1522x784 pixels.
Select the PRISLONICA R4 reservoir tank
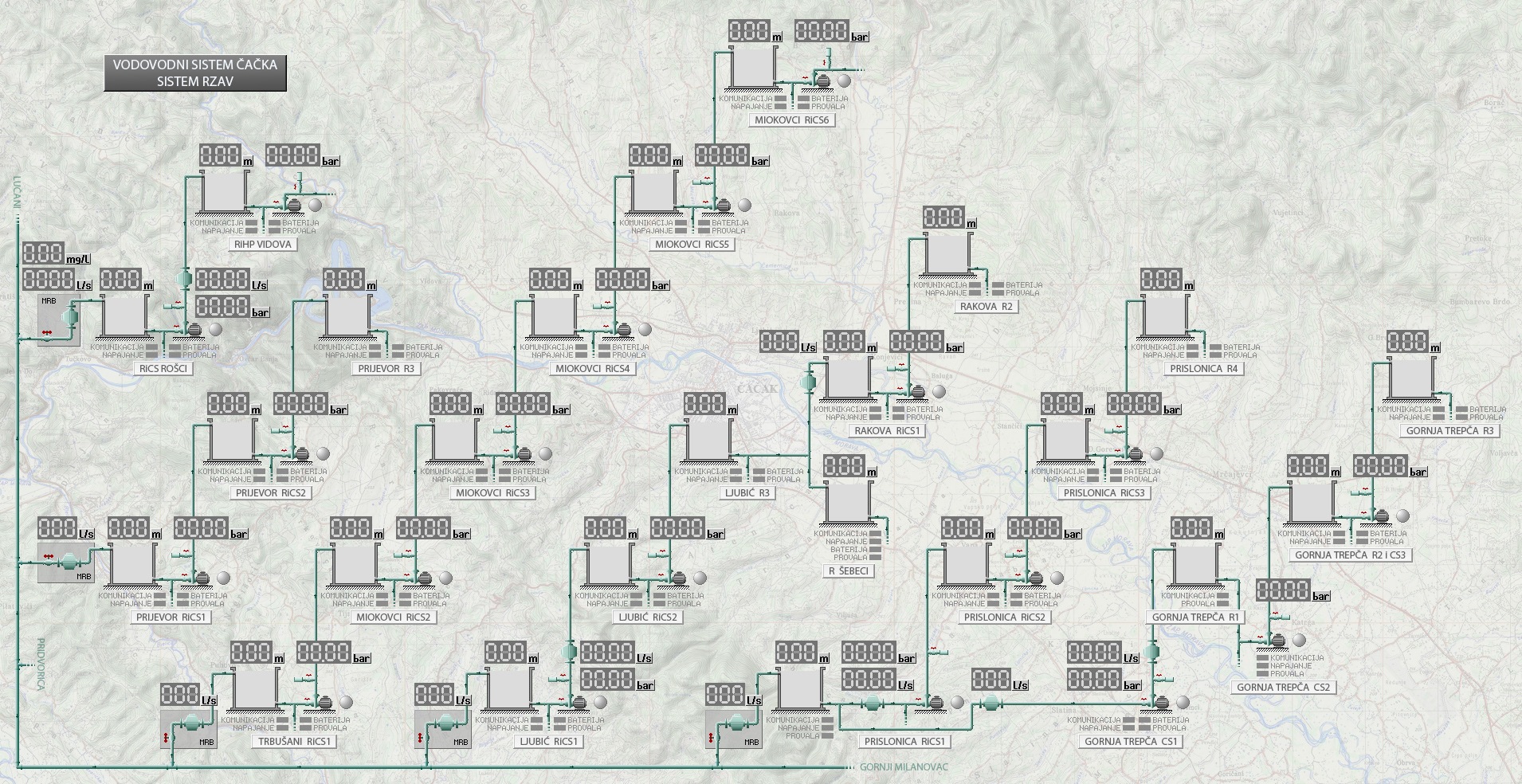pyautogui.click(x=1163, y=317)
